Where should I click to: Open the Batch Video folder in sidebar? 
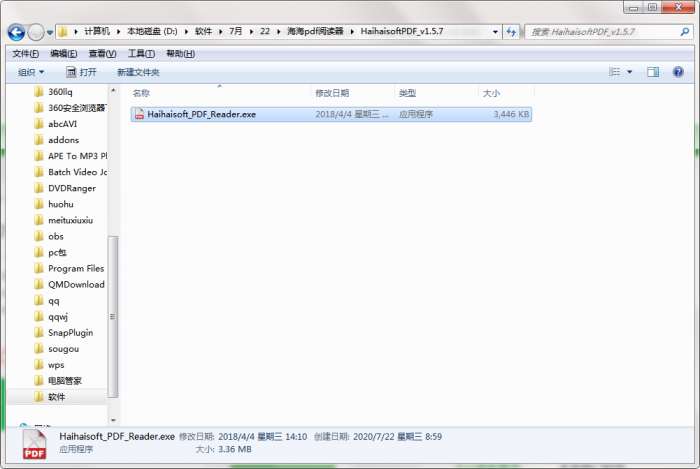(x=71, y=172)
